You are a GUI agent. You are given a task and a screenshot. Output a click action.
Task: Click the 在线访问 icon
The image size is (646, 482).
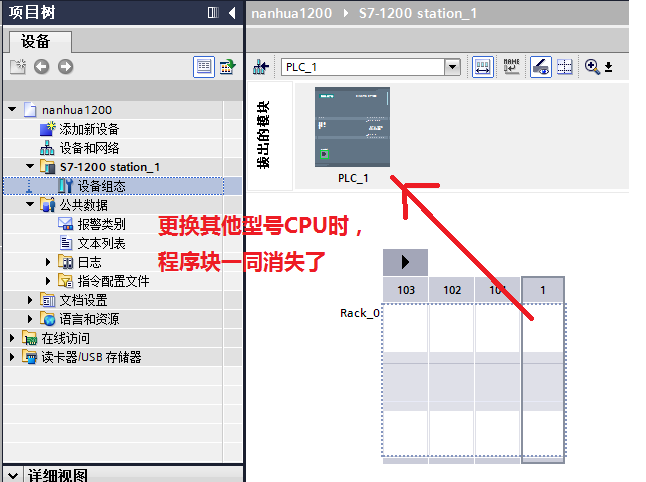(30, 338)
